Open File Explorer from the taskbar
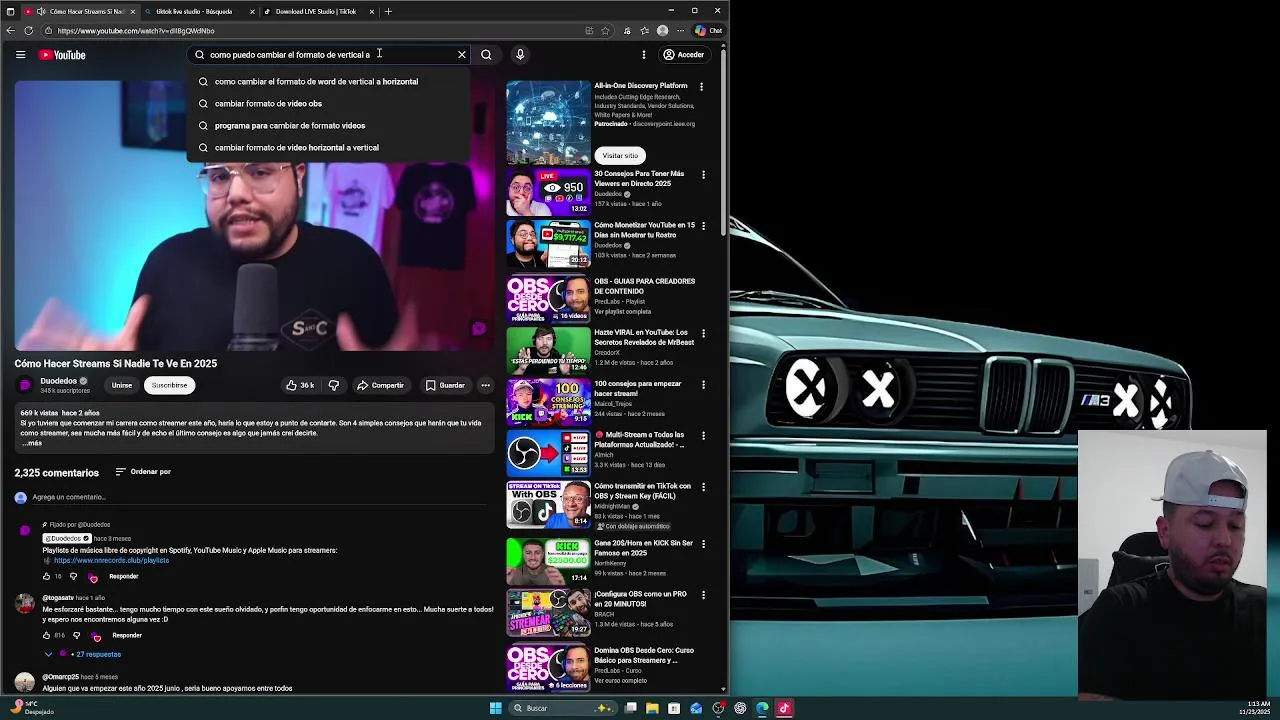 click(652, 708)
